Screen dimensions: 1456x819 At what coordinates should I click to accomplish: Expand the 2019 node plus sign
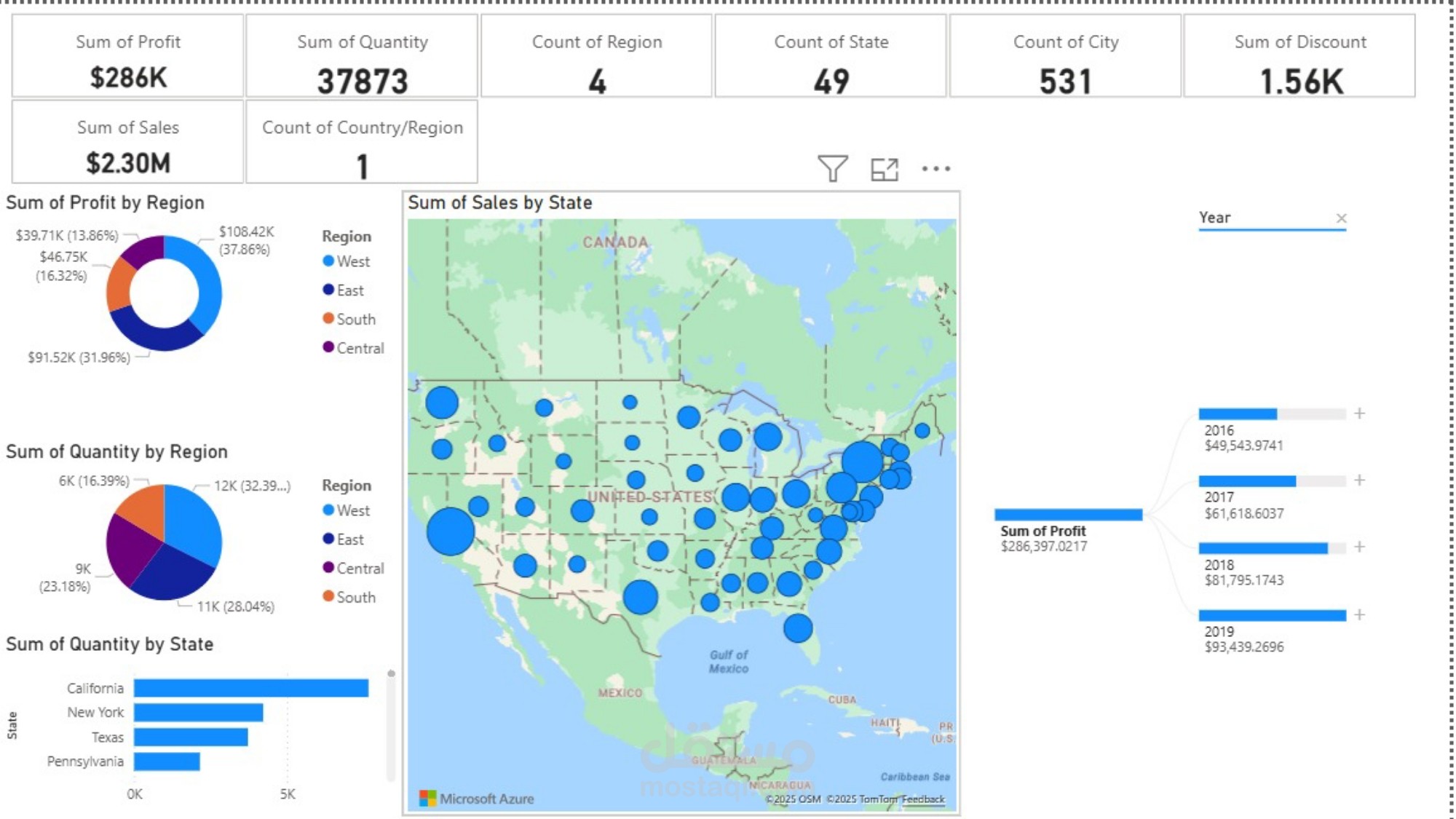(x=1359, y=615)
